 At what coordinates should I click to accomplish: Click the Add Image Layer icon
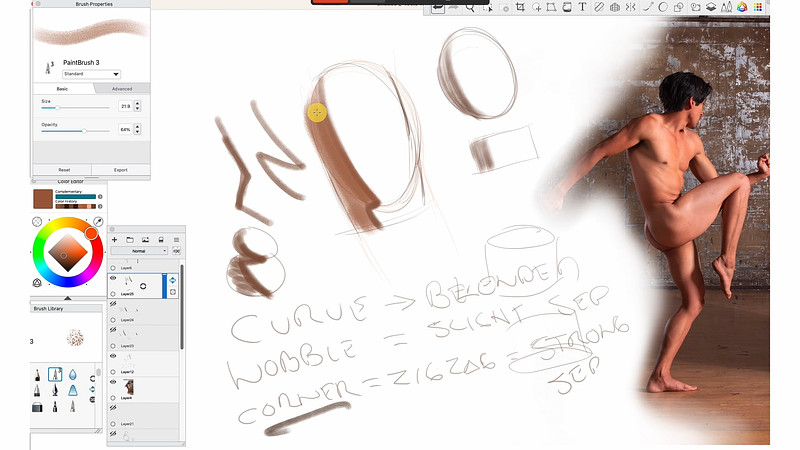[145, 240]
